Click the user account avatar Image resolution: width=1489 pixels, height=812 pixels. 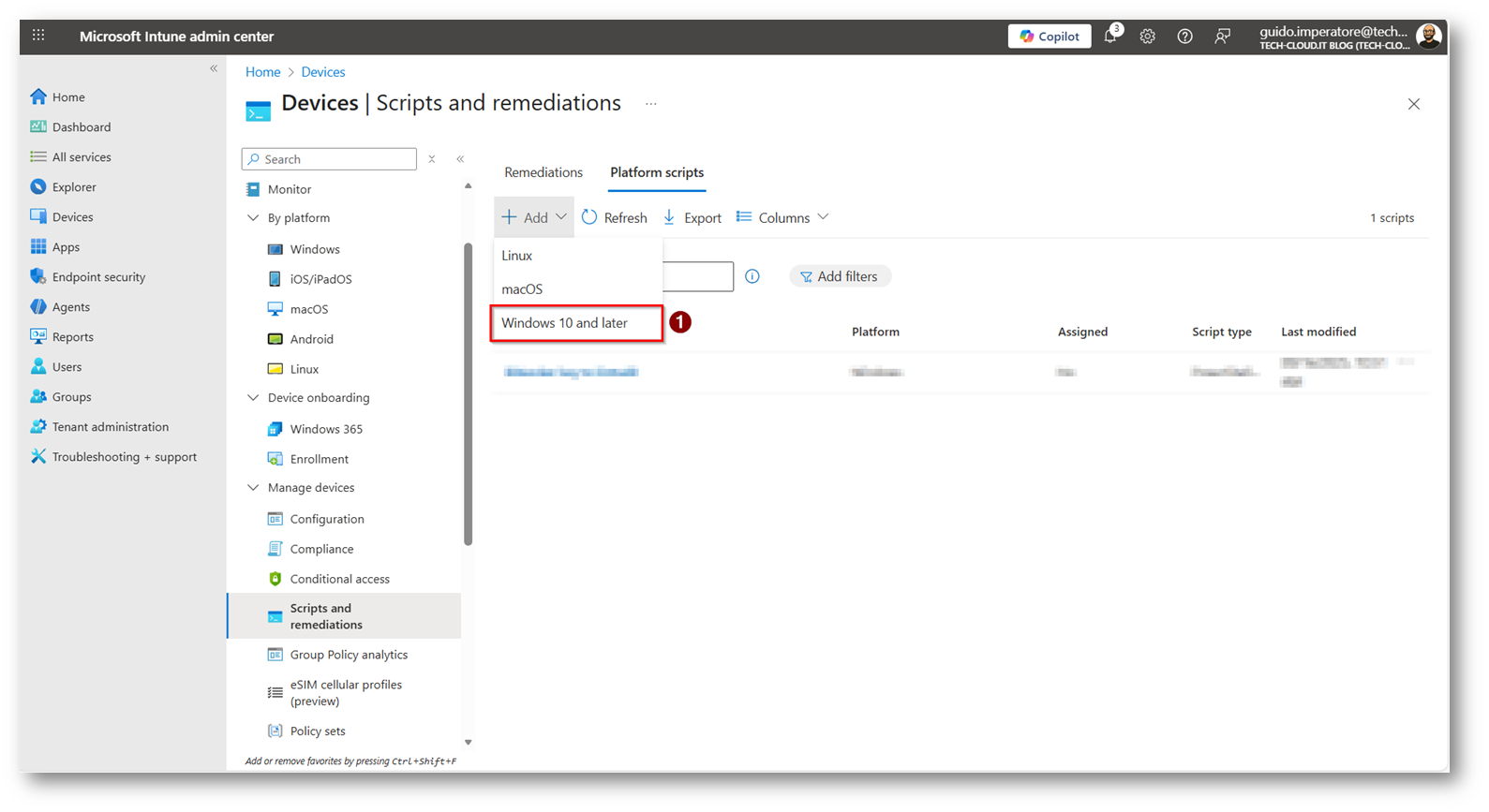tap(1428, 37)
